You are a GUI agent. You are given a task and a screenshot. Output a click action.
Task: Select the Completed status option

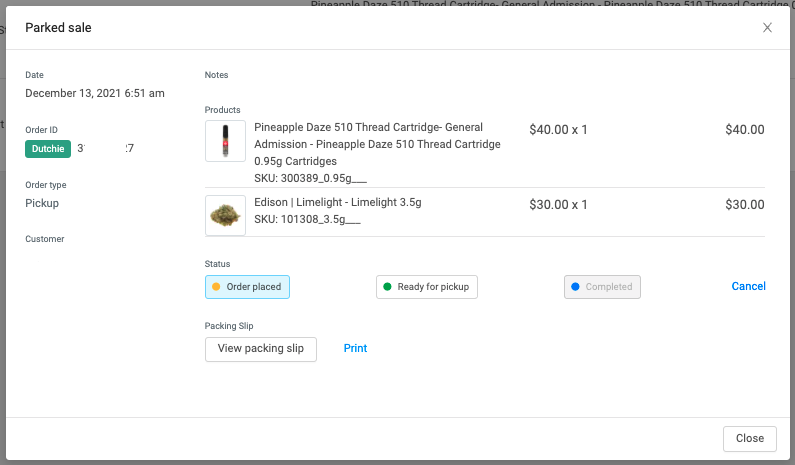click(602, 287)
